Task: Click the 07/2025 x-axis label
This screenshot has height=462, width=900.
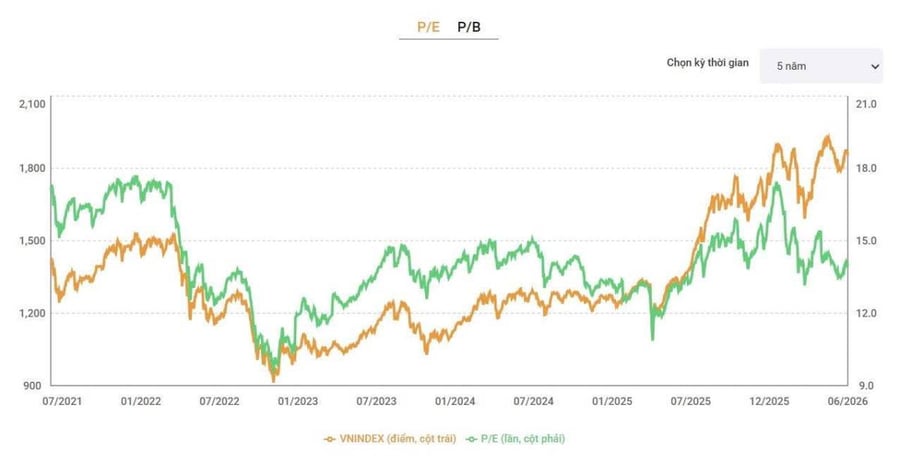Action: [x=690, y=401]
